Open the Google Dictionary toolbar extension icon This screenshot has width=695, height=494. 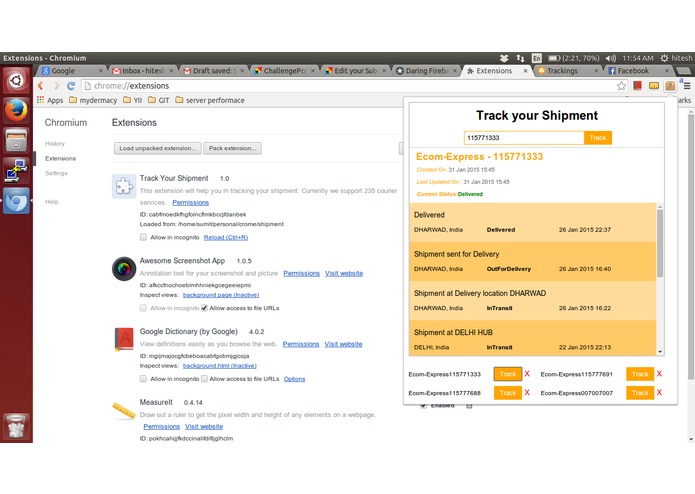[637, 86]
